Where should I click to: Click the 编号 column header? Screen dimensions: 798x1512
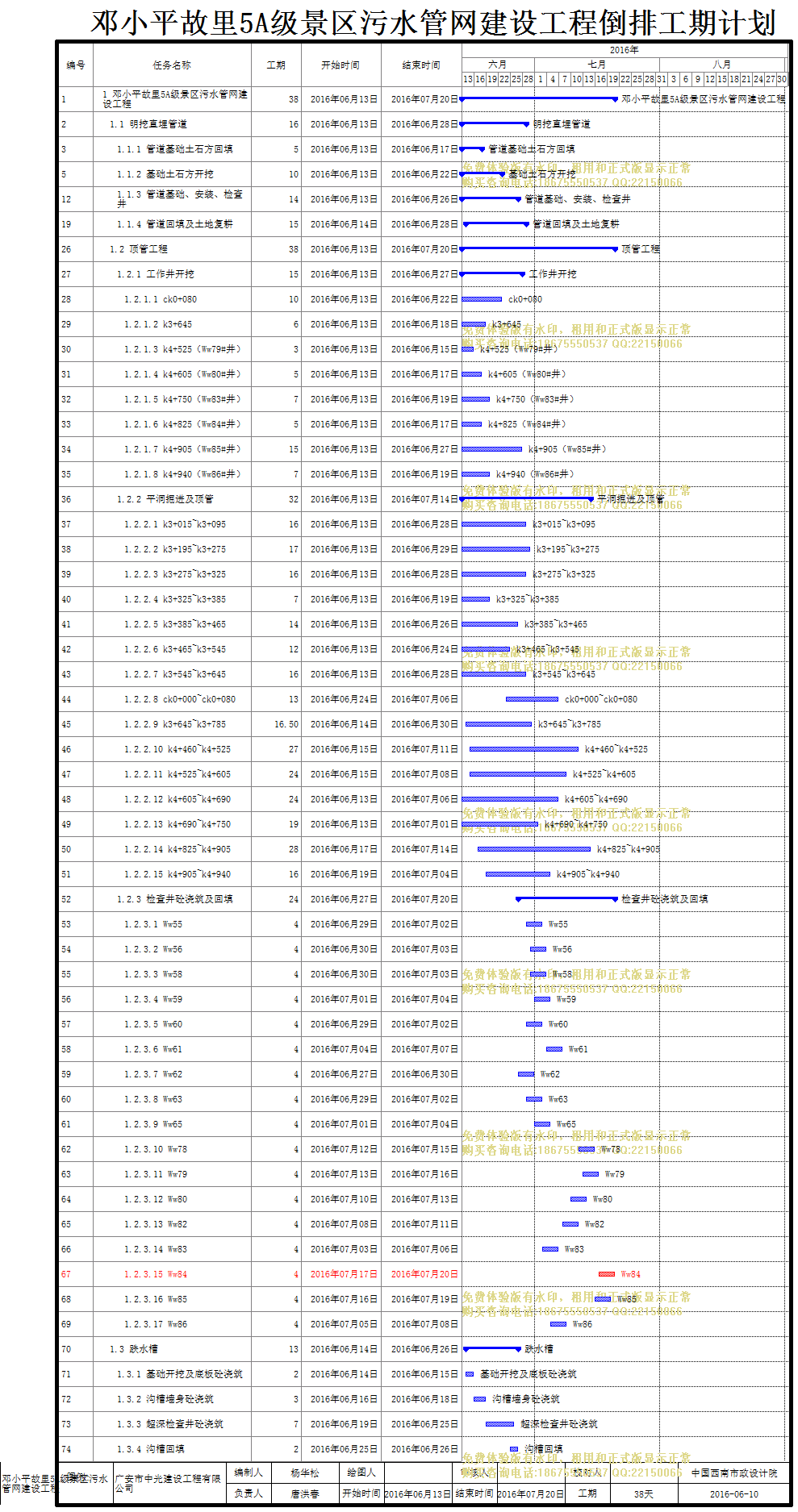pos(76,65)
